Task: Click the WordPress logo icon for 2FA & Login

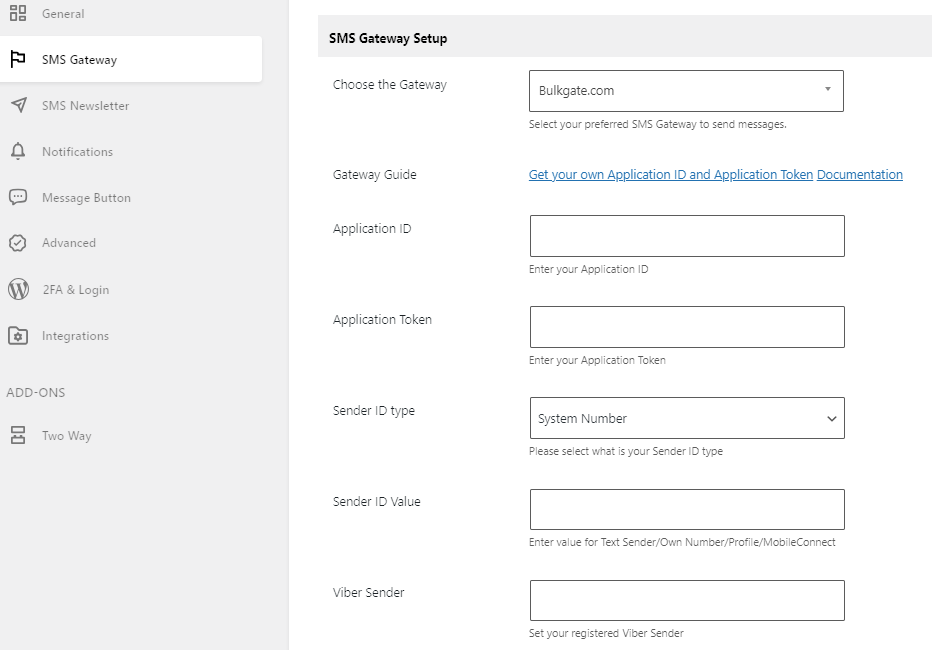Action: pos(18,289)
